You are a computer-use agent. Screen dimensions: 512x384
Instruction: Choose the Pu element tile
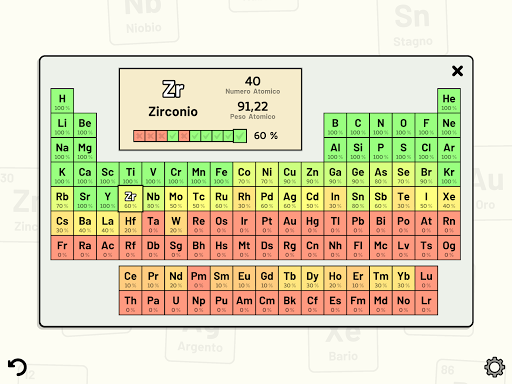point(221,303)
